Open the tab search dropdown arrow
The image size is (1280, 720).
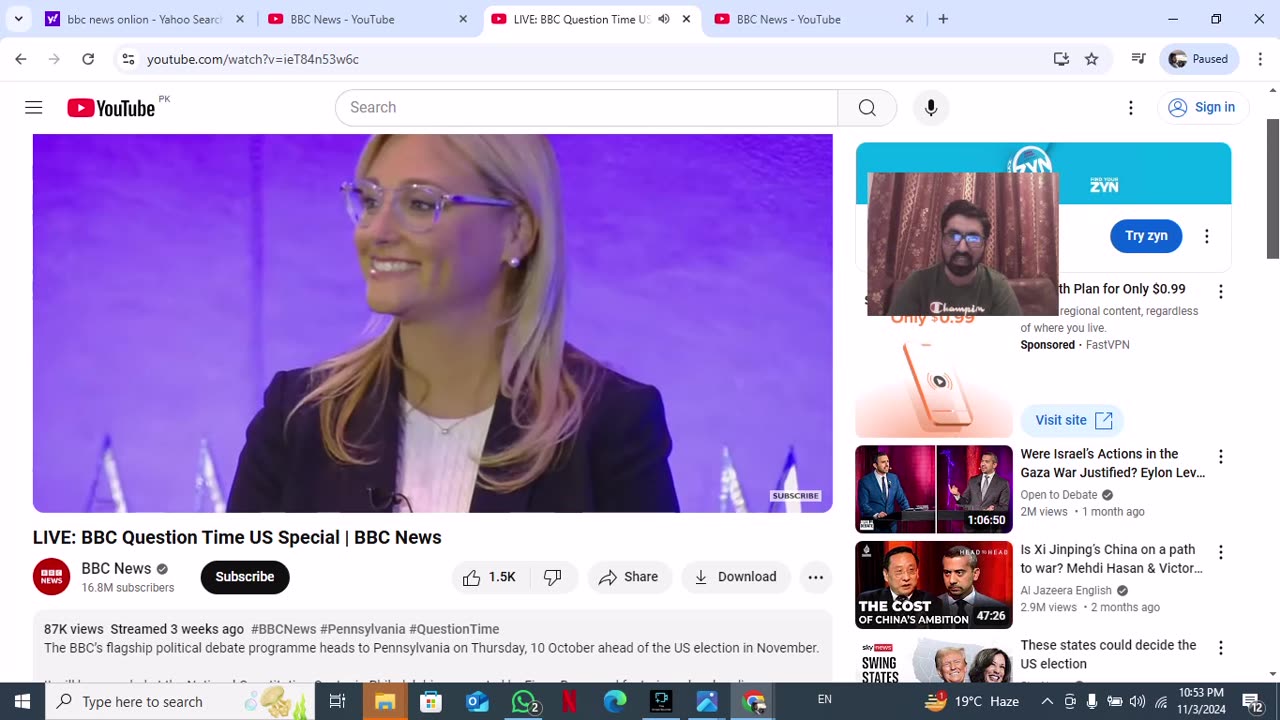(x=18, y=19)
